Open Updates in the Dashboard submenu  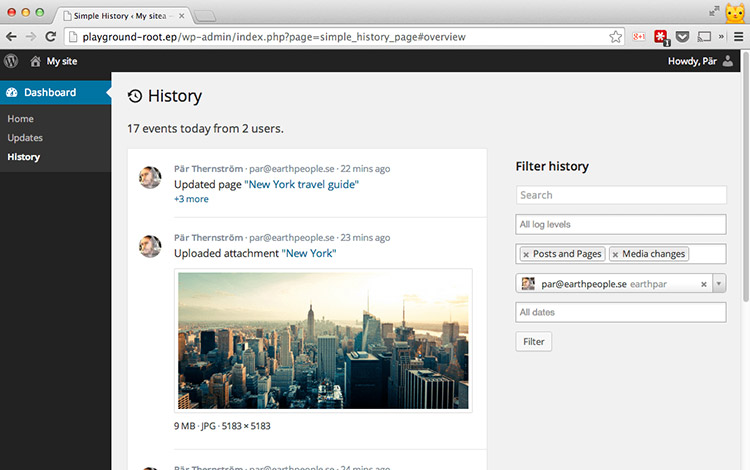[x=25, y=138]
